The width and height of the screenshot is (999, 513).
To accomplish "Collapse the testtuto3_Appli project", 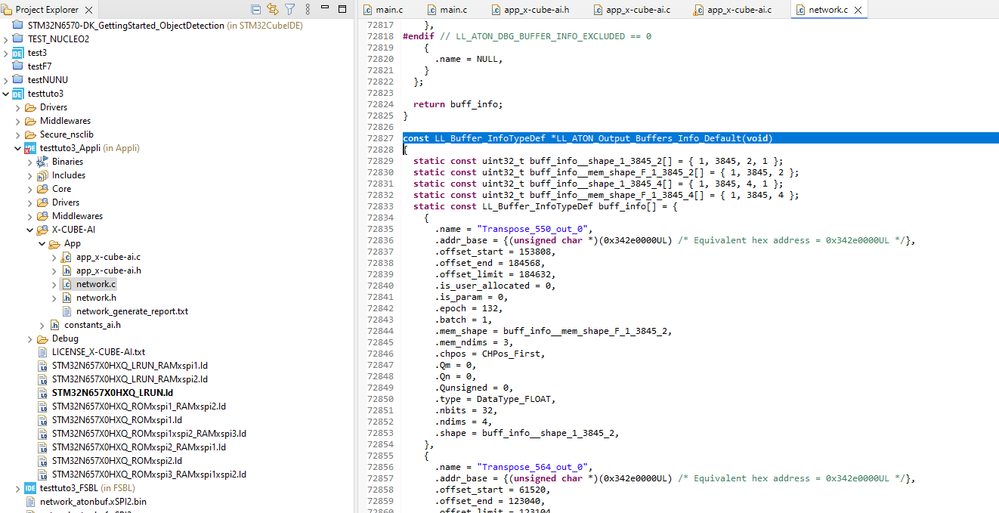I will click(x=18, y=148).
